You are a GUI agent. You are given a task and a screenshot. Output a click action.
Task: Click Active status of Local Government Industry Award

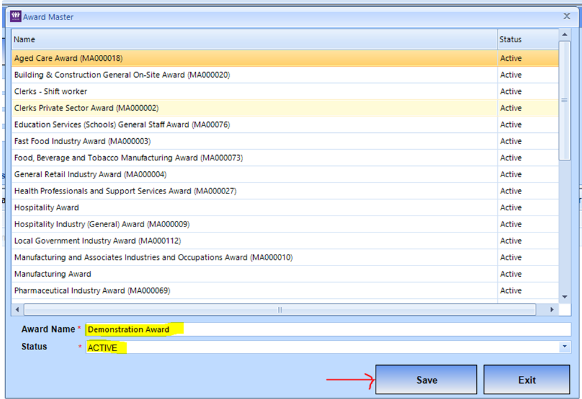pos(511,241)
